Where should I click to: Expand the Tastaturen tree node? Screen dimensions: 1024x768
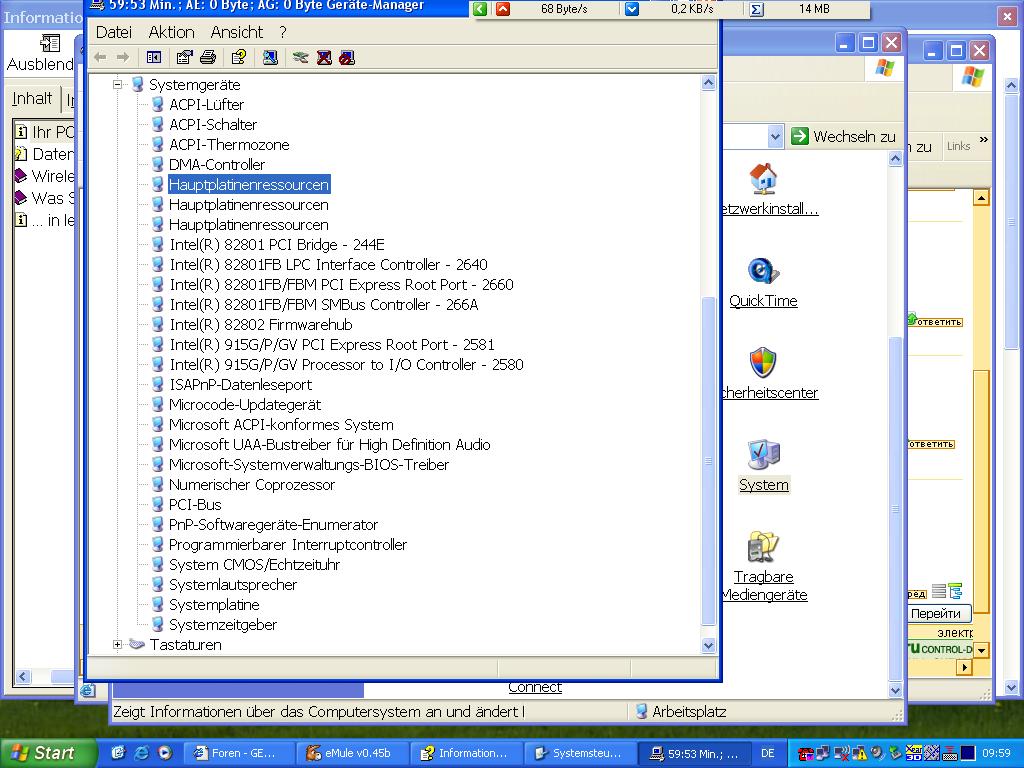(x=118, y=645)
